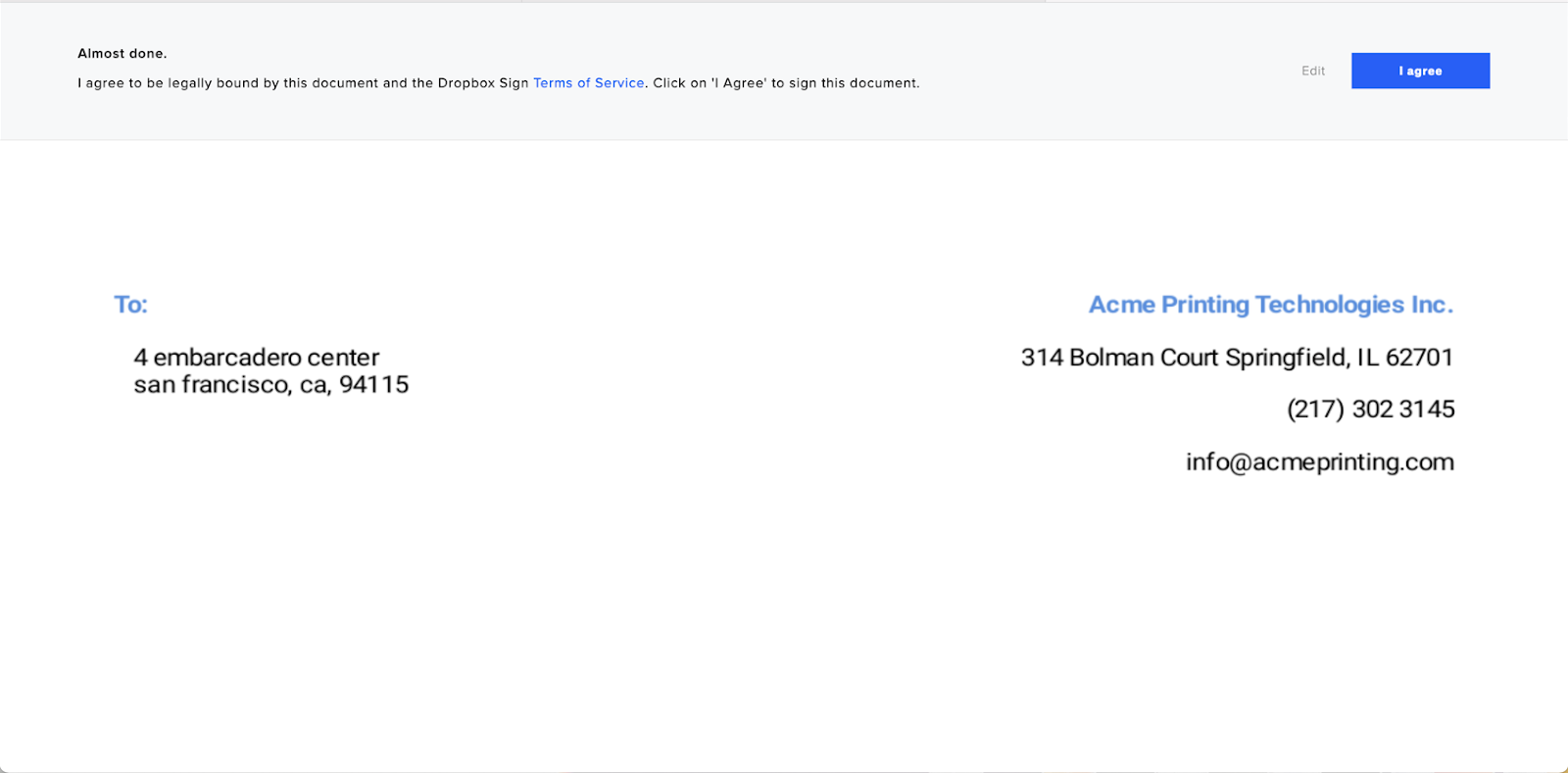Click the words Dropbox Sign in the agreement sentence

(x=483, y=83)
